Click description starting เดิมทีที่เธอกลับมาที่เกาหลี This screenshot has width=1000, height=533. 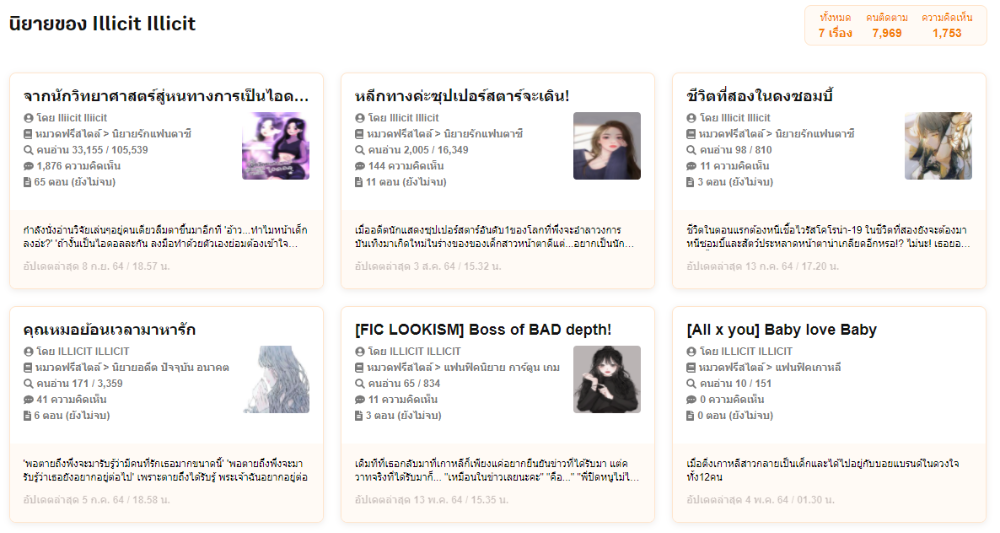point(497,470)
